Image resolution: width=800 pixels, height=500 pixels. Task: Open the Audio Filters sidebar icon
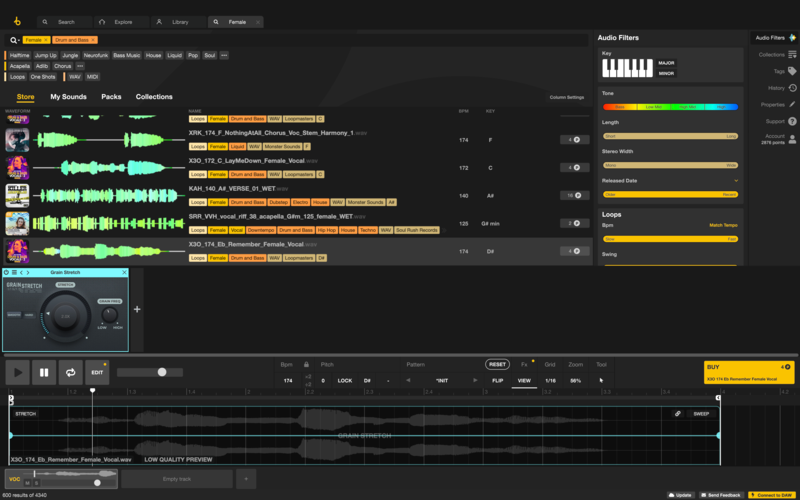pos(792,38)
